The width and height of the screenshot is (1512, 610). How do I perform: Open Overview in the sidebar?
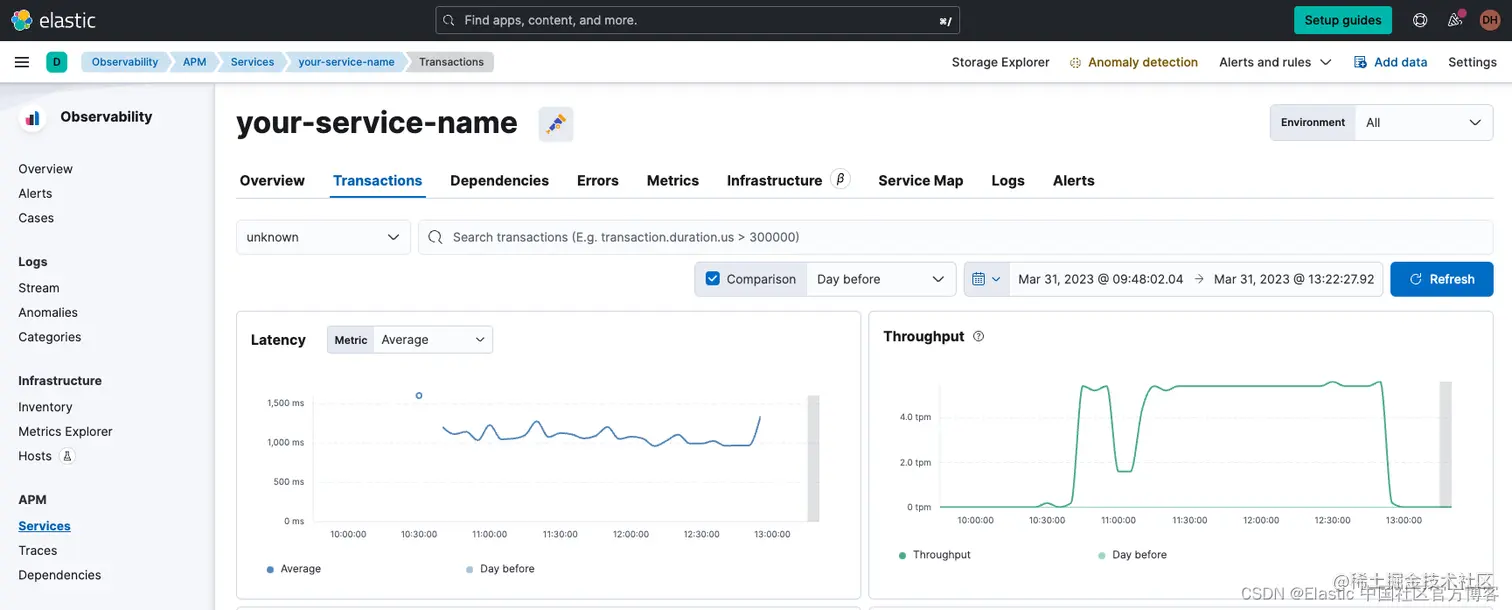(x=45, y=169)
